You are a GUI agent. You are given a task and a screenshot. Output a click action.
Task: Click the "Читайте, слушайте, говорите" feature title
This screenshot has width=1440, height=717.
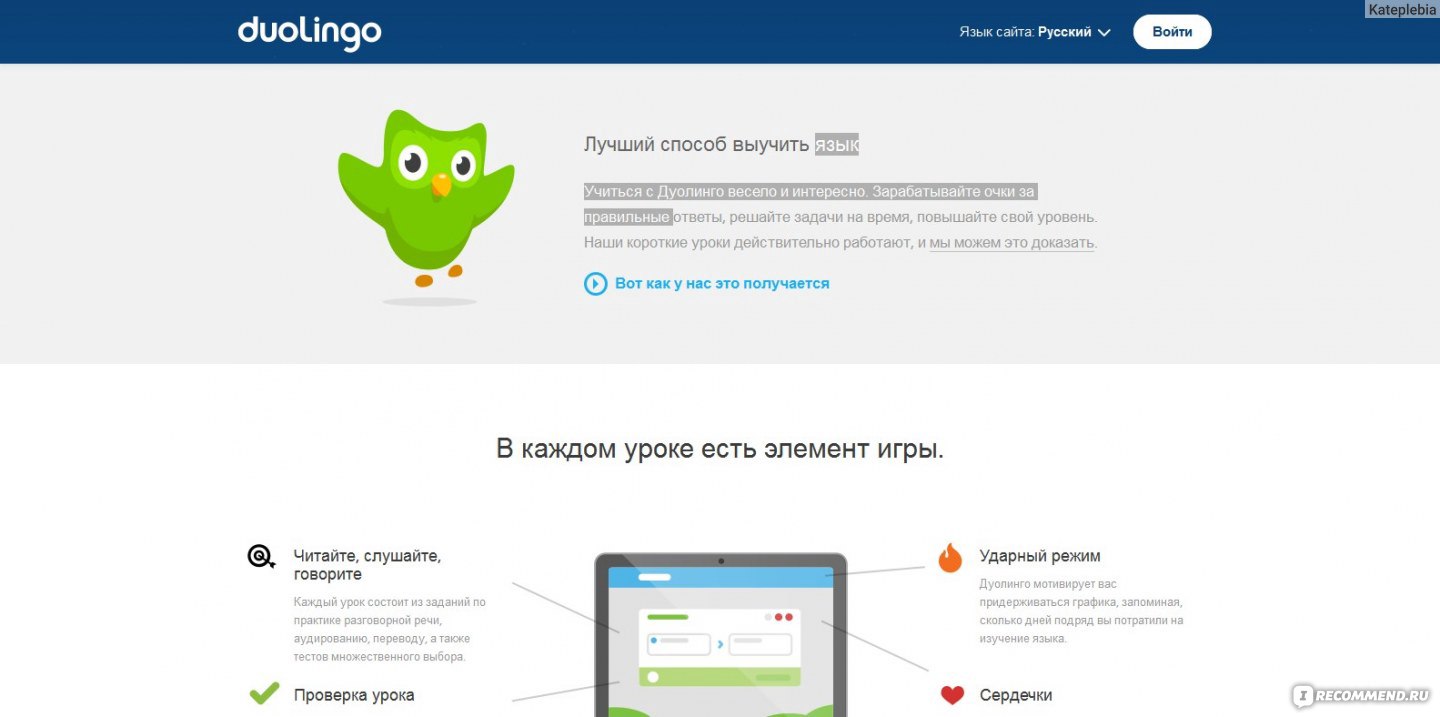click(367, 565)
